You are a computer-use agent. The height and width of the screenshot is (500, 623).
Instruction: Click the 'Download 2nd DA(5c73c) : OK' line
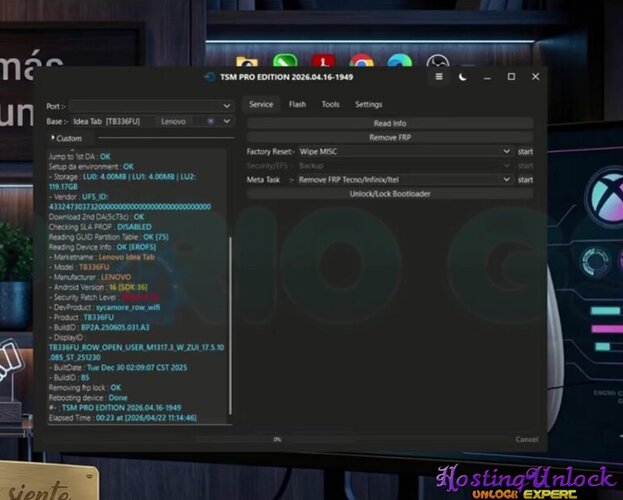point(96,217)
